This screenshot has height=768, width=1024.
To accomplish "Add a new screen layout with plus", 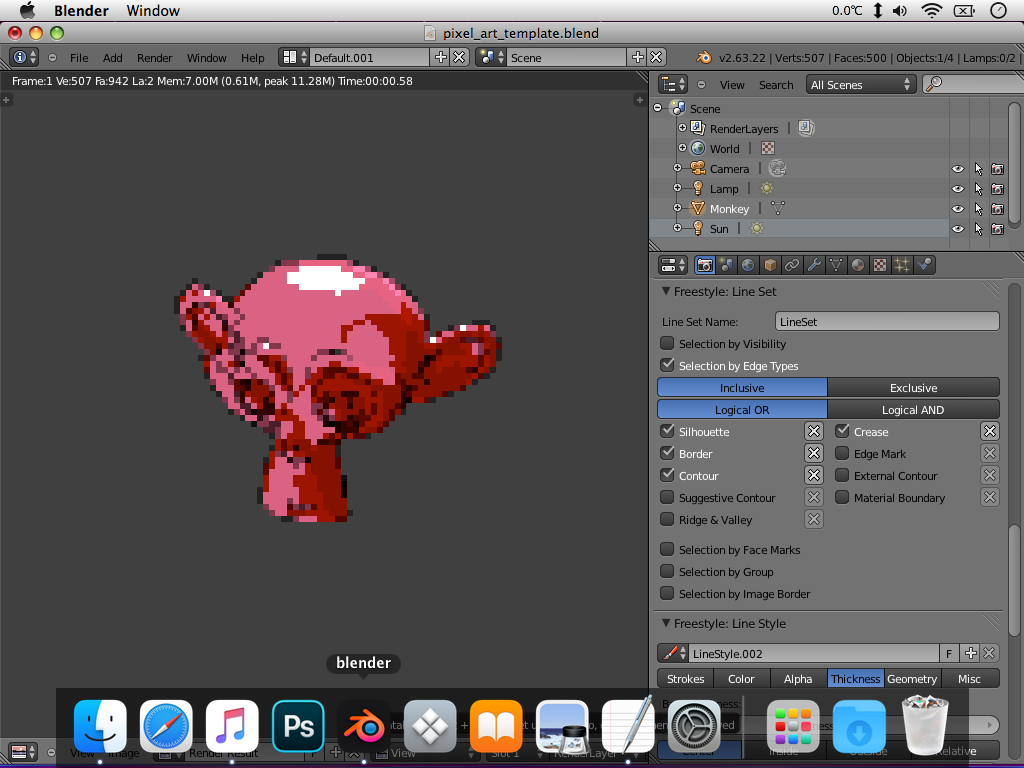I will (441, 57).
